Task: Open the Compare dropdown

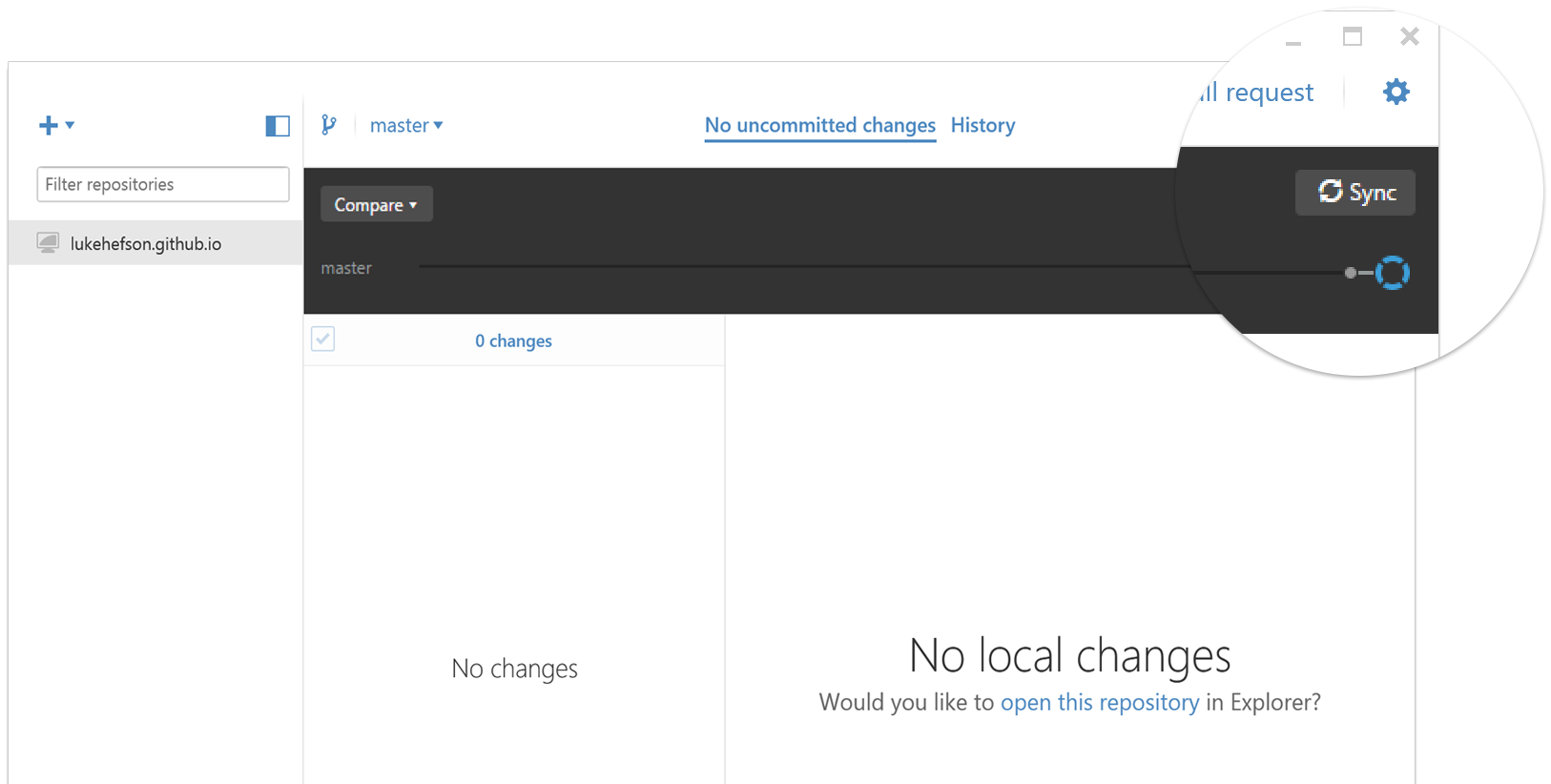Action: click(376, 204)
